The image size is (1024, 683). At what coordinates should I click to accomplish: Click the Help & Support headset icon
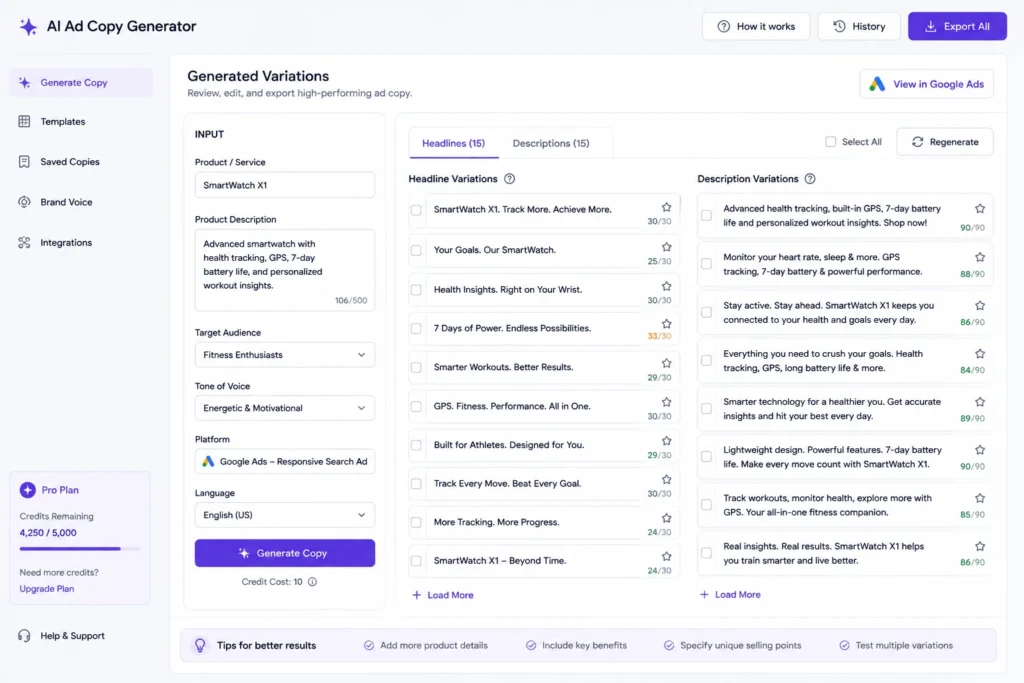coord(24,636)
